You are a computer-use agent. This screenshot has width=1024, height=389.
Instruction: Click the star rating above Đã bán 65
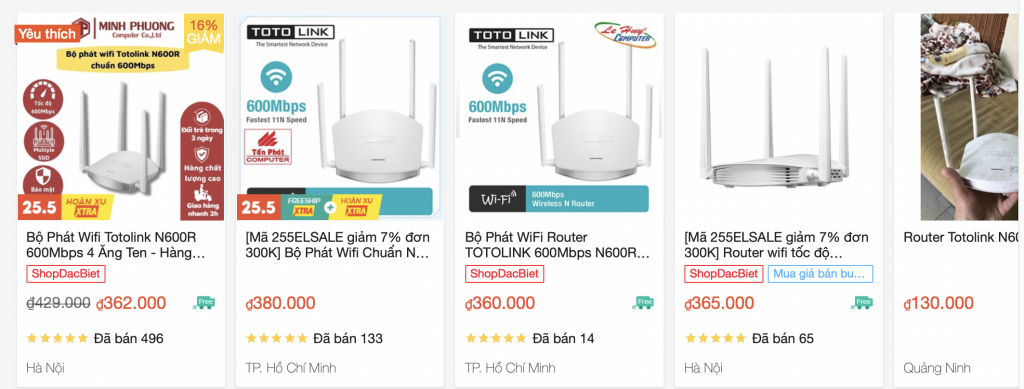(x=716, y=338)
